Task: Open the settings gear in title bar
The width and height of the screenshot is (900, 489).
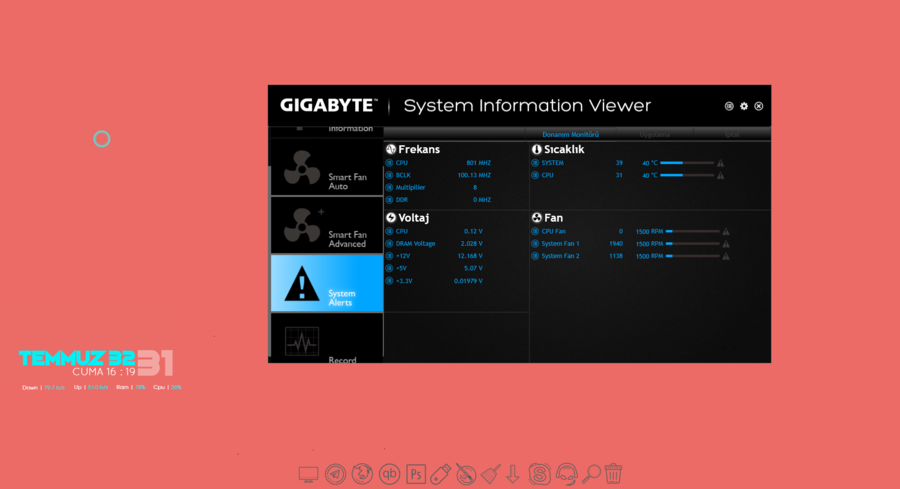Action: tap(744, 106)
